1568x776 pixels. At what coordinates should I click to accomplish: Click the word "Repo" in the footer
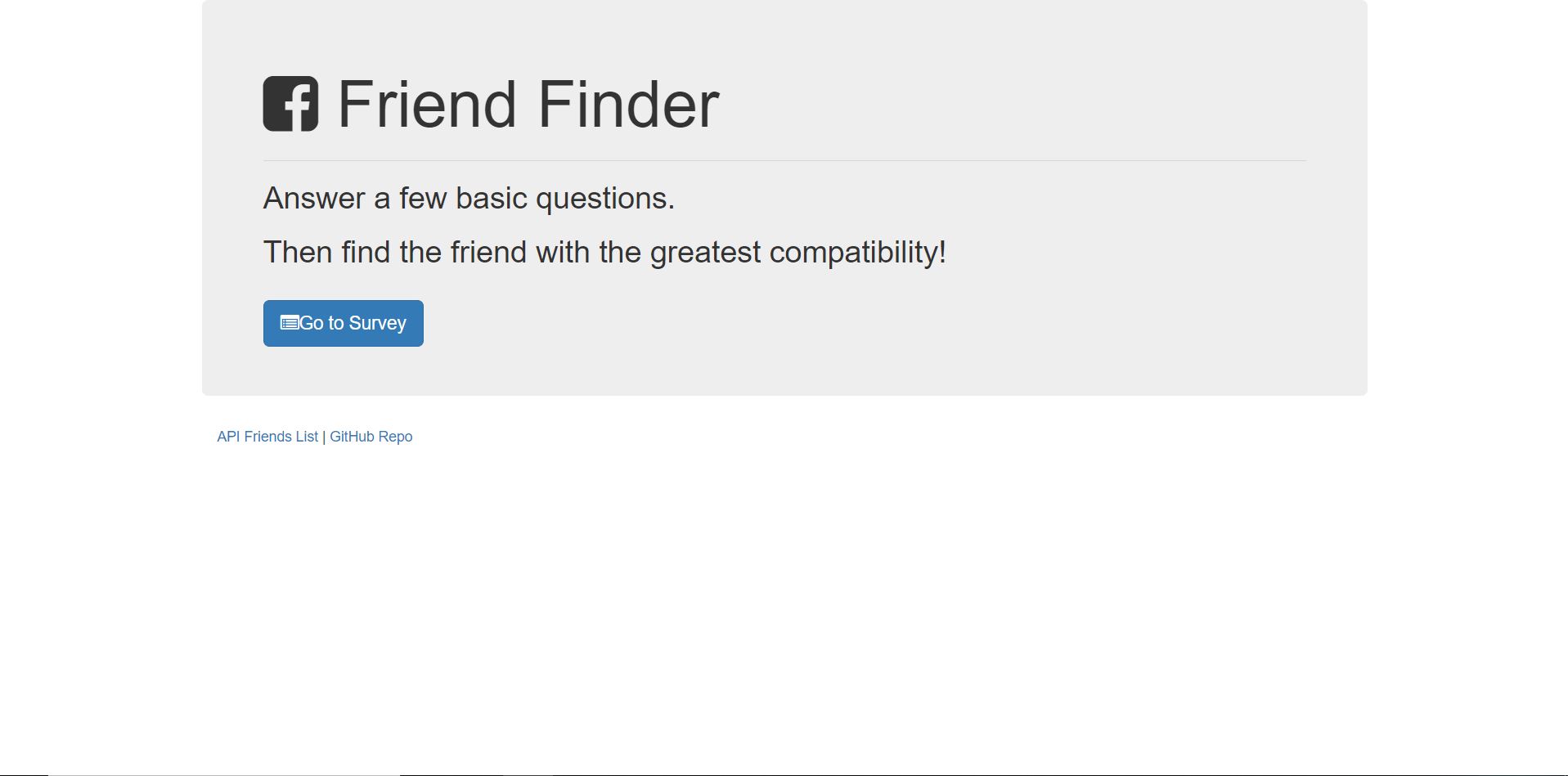pyautogui.click(x=395, y=437)
